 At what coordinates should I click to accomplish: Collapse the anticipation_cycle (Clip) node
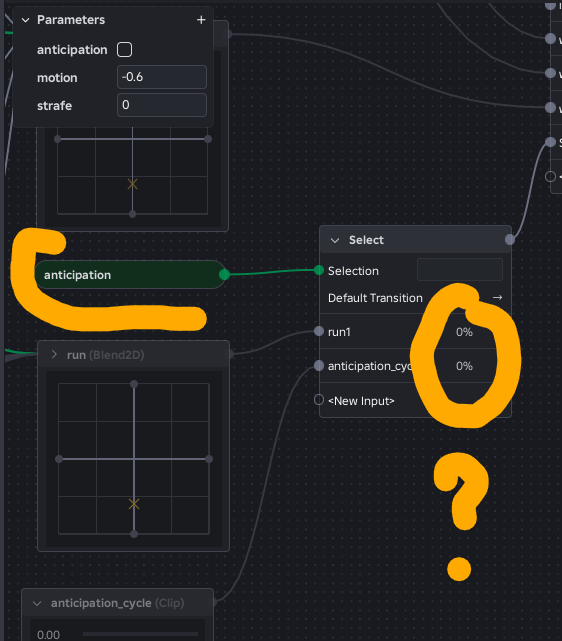37,603
